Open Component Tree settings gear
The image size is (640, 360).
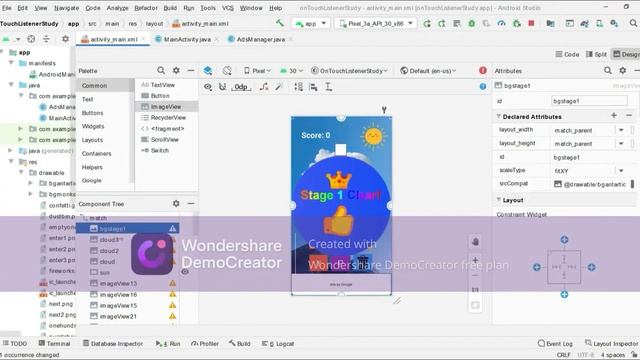tap(176, 203)
